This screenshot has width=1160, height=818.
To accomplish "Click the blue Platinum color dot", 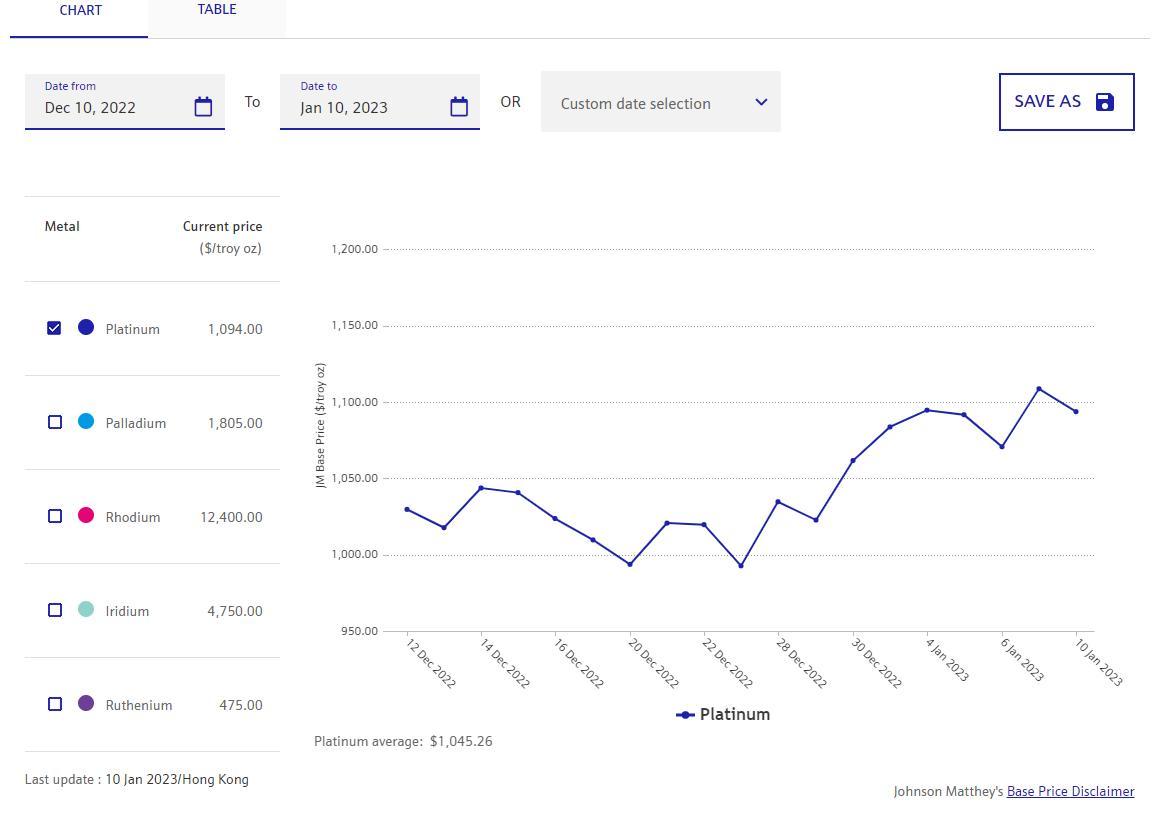I will coord(86,328).
